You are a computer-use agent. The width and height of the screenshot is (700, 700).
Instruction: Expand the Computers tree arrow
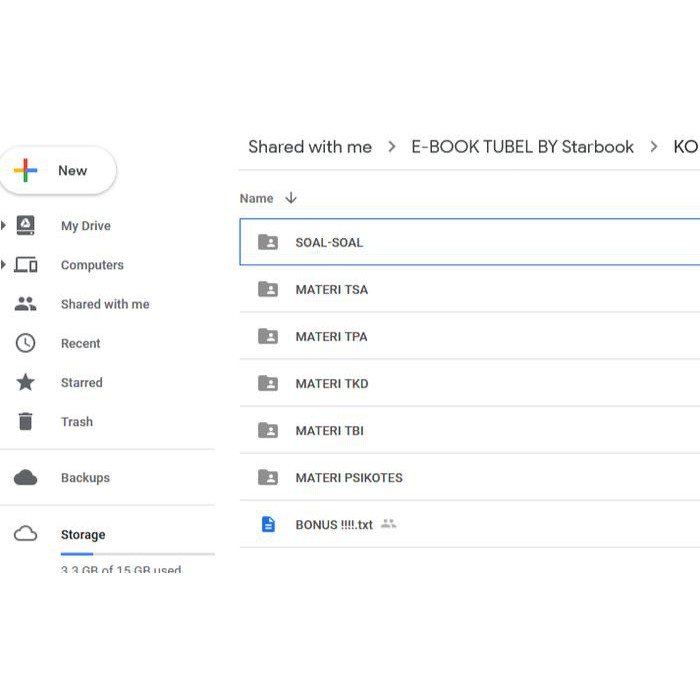click(4, 265)
